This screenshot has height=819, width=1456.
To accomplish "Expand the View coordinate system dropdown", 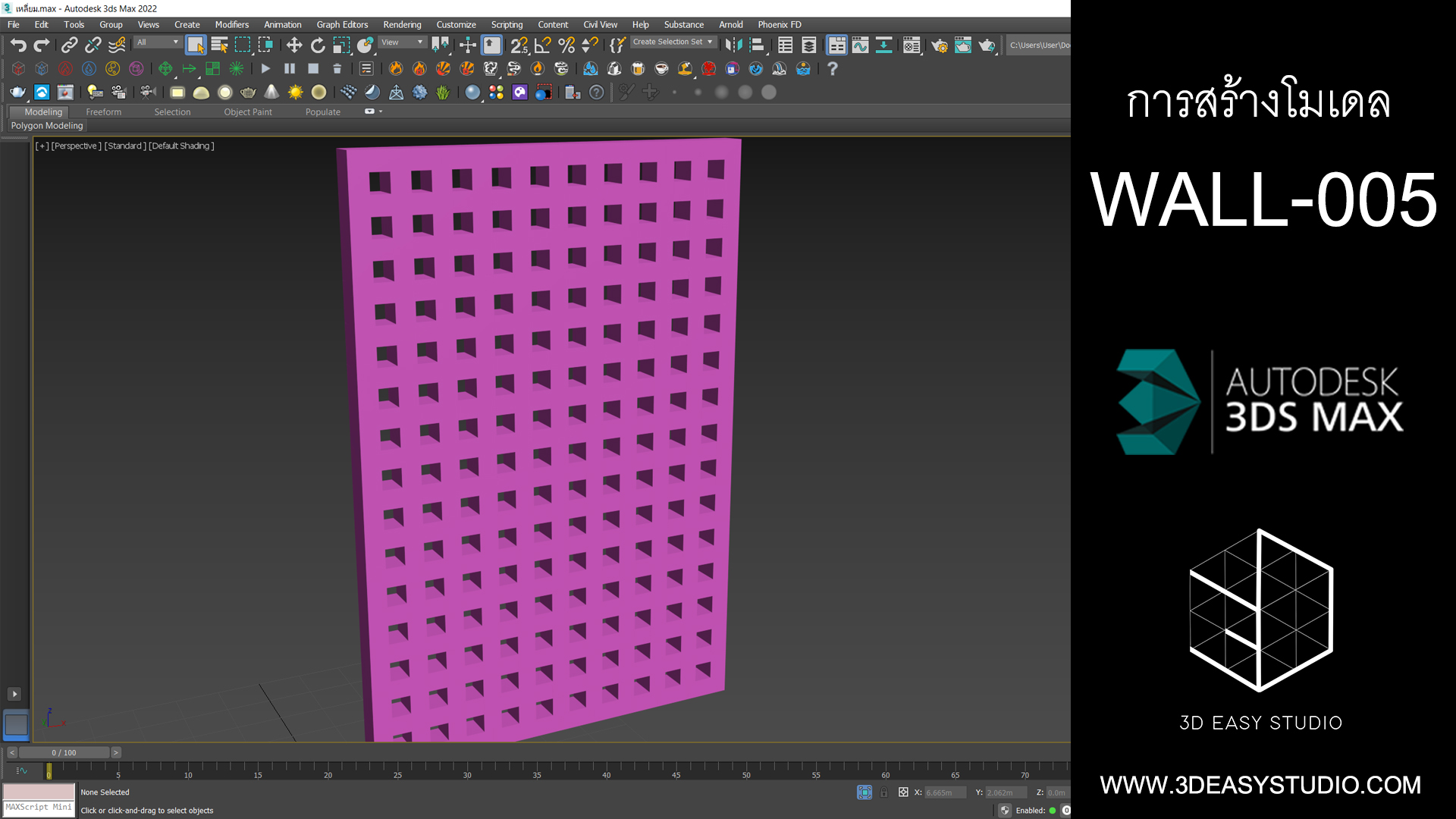I will [402, 42].
